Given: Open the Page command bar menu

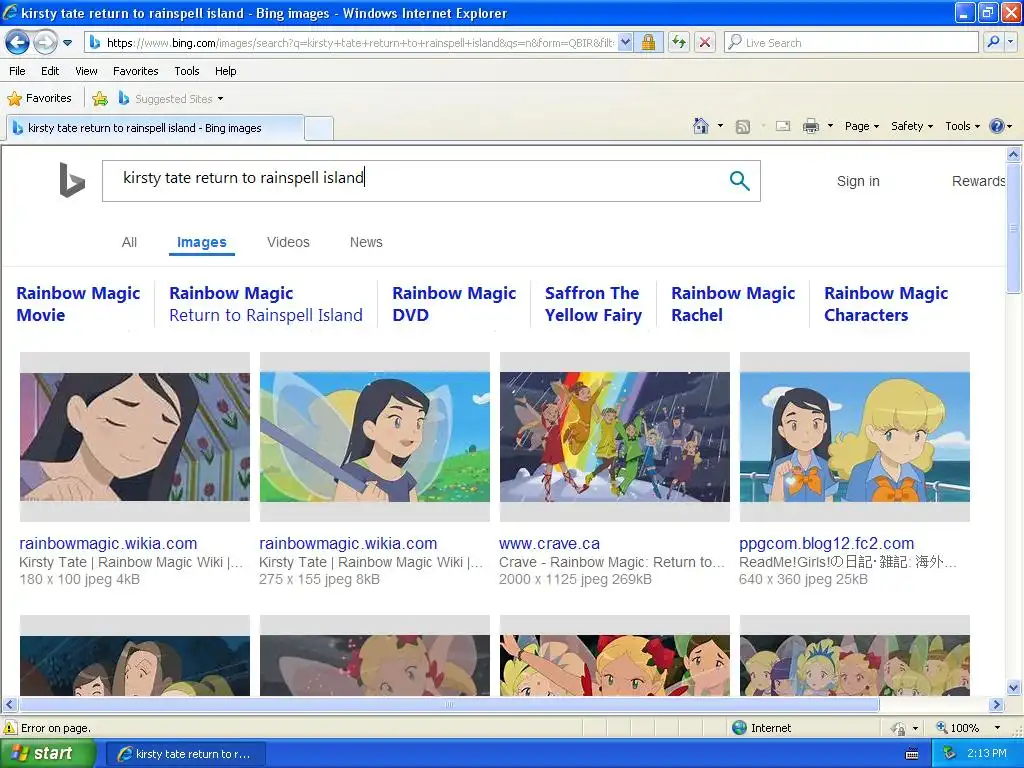Looking at the screenshot, I should tap(862, 127).
